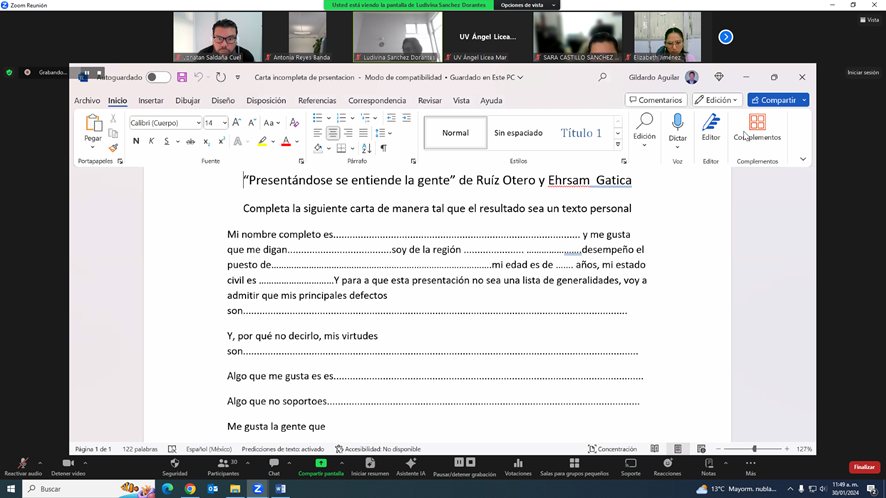Click the Pegar paste icon
Screen dimensions: 886x498
point(93,123)
